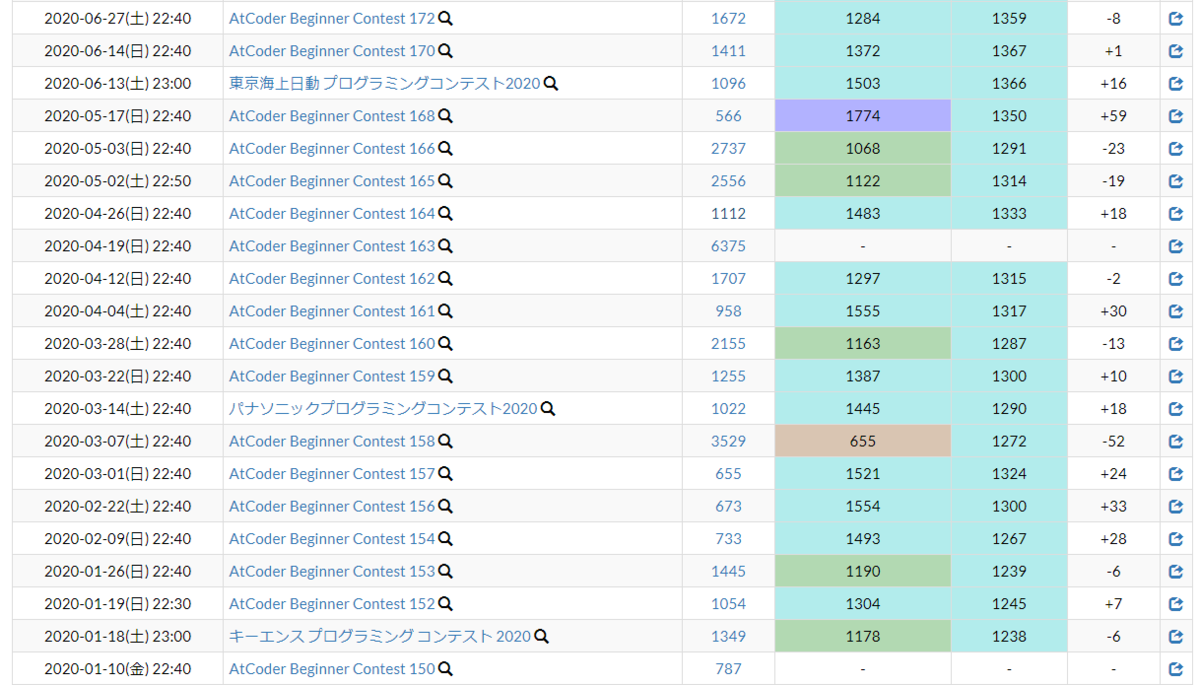Viewport: 1200px width, 685px height.
Task: Click share icon for 東京海上日動 contest row
Action: 1176,83
